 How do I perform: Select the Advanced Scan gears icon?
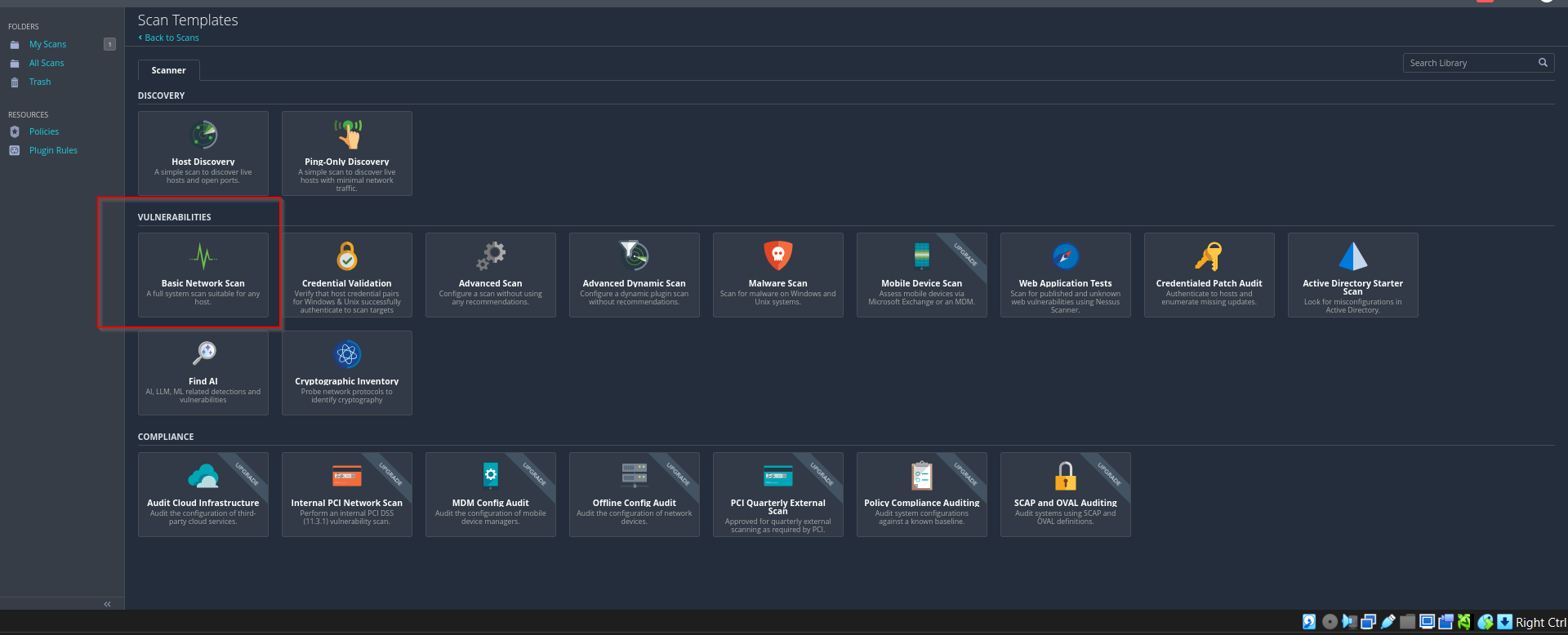[491, 255]
